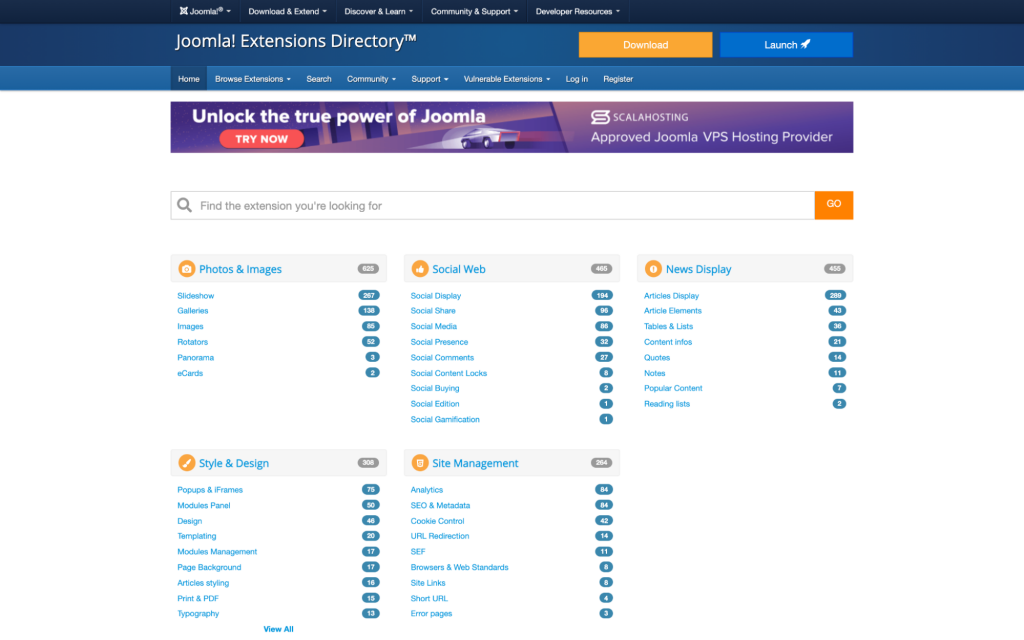Open the Templating subcategory
This screenshot has height=640, width=1024.
[197, 536]
